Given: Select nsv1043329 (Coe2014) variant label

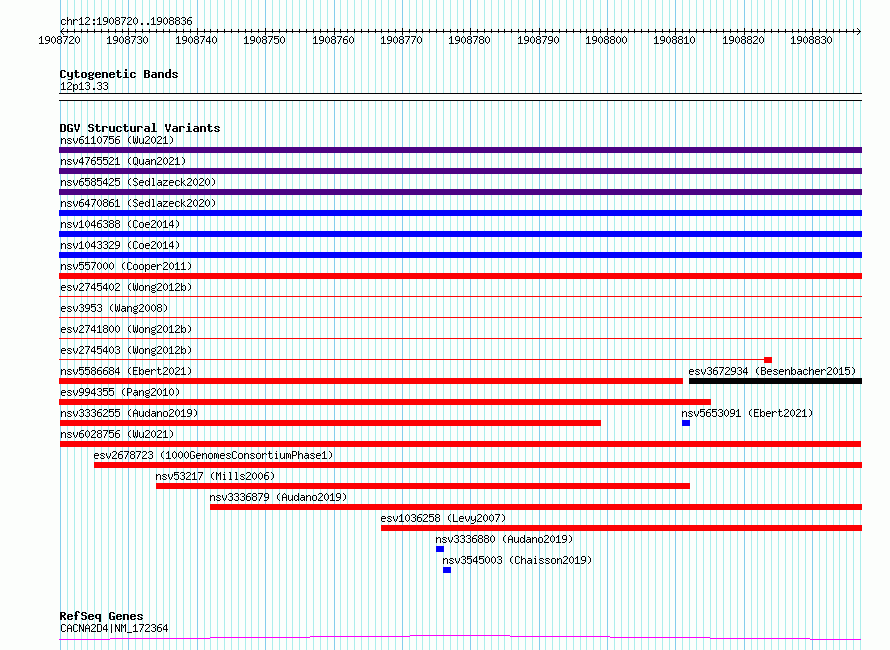Looking at the screenshot, I should 120,245.
